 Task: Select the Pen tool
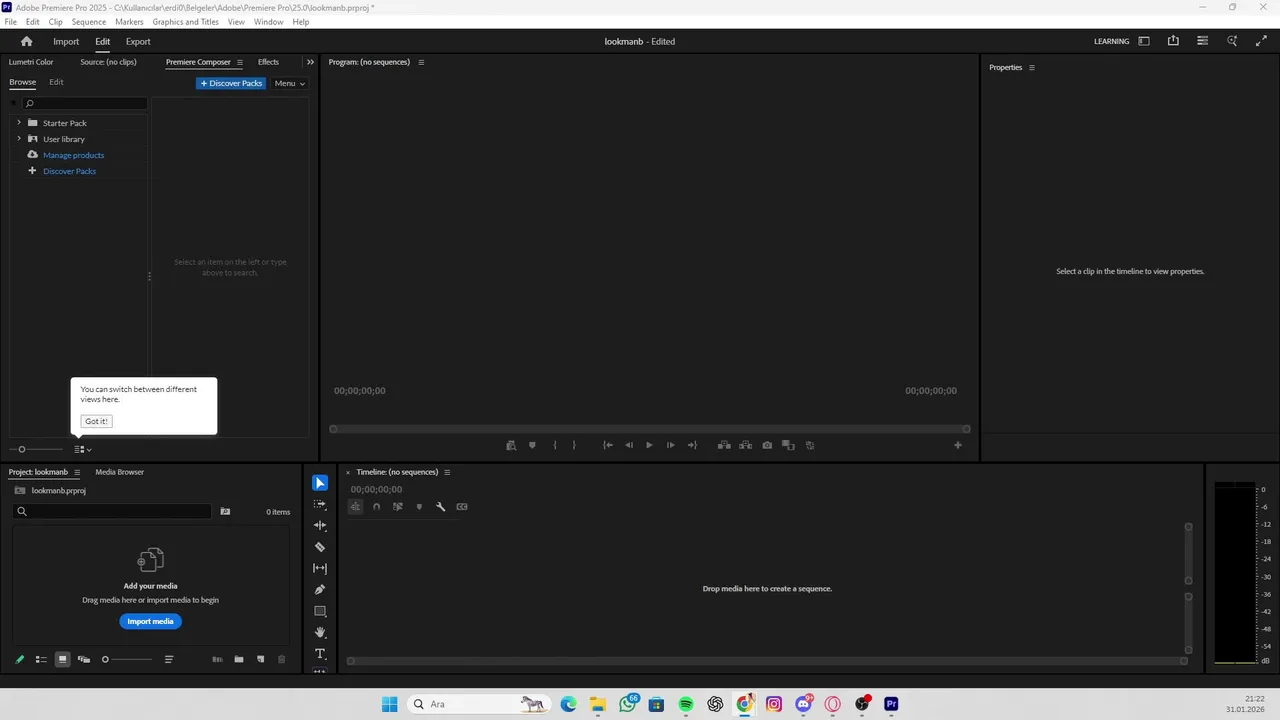320,590
